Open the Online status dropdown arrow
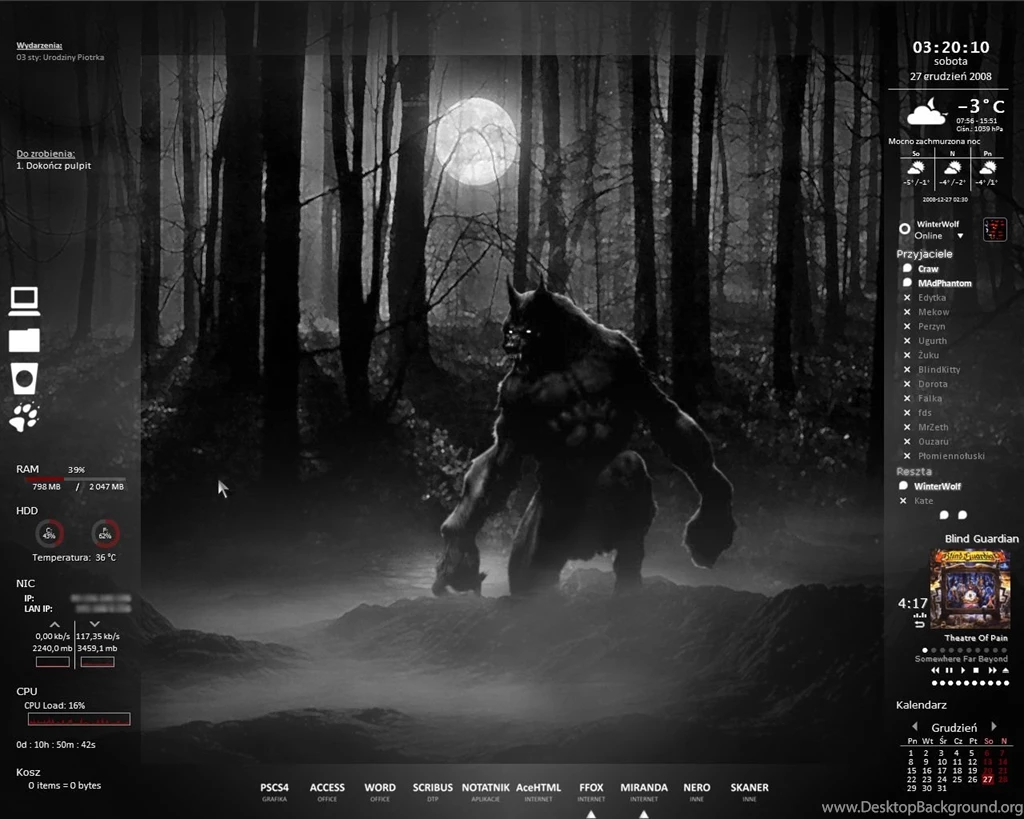 tap(960, 236)
